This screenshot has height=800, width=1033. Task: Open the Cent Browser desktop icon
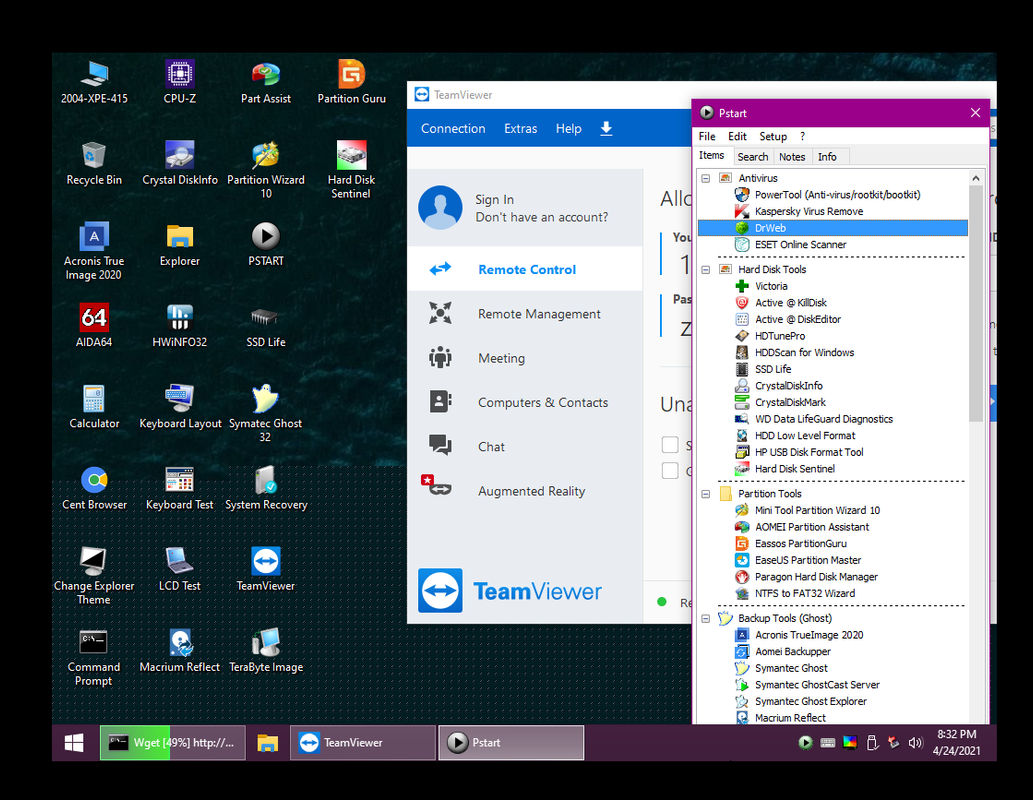coord(94,488)
